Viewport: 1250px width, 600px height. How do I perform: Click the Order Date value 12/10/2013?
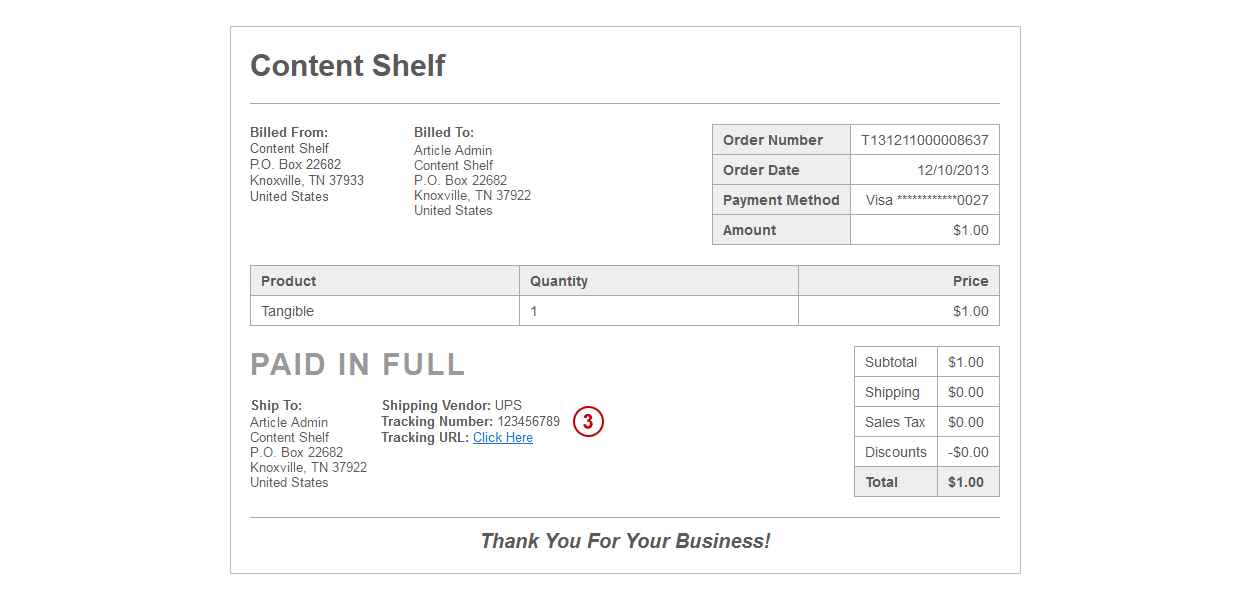coord(953,170)
